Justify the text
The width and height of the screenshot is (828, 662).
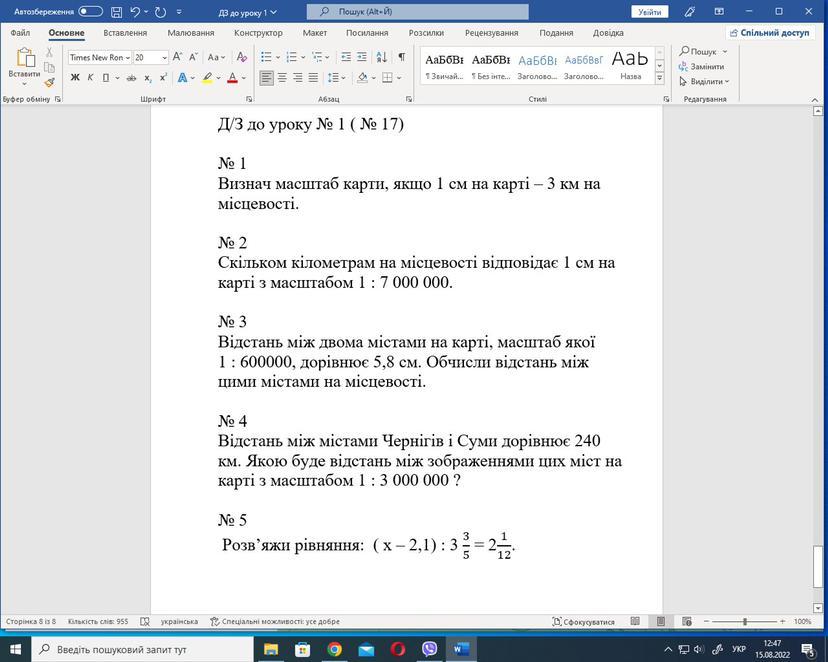(313, 78)
